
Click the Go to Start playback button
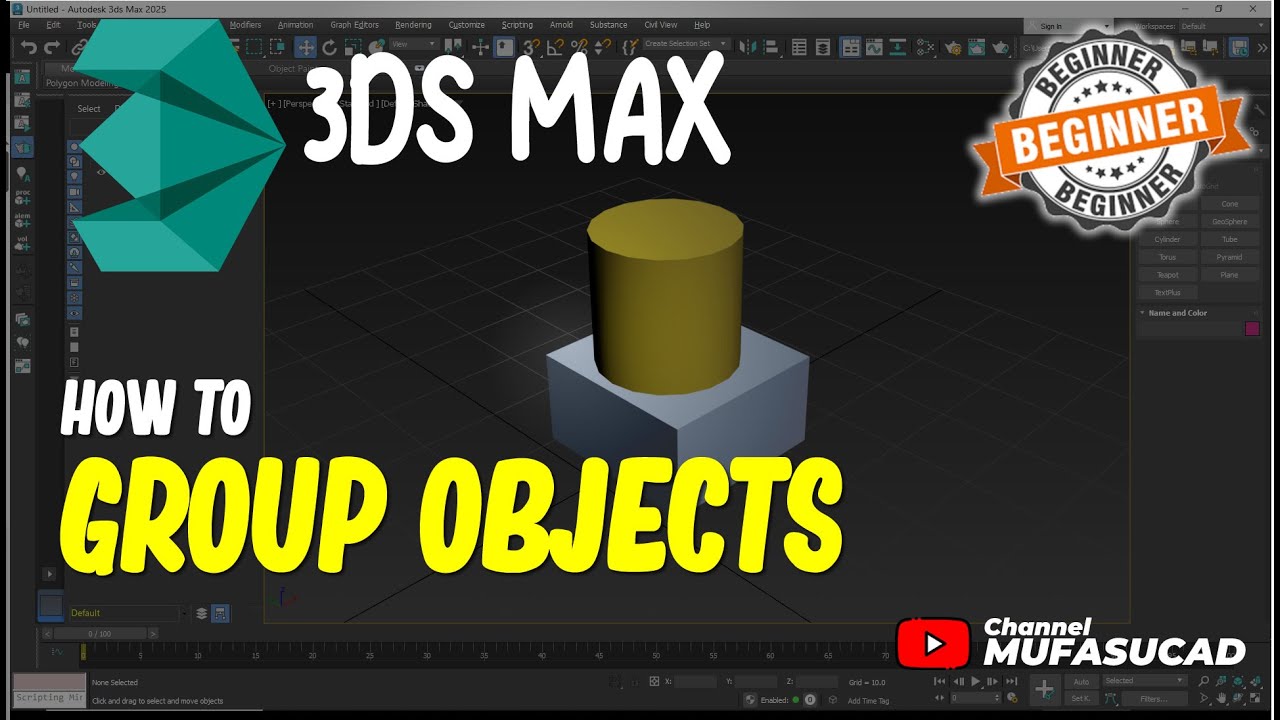pos(940,681)
